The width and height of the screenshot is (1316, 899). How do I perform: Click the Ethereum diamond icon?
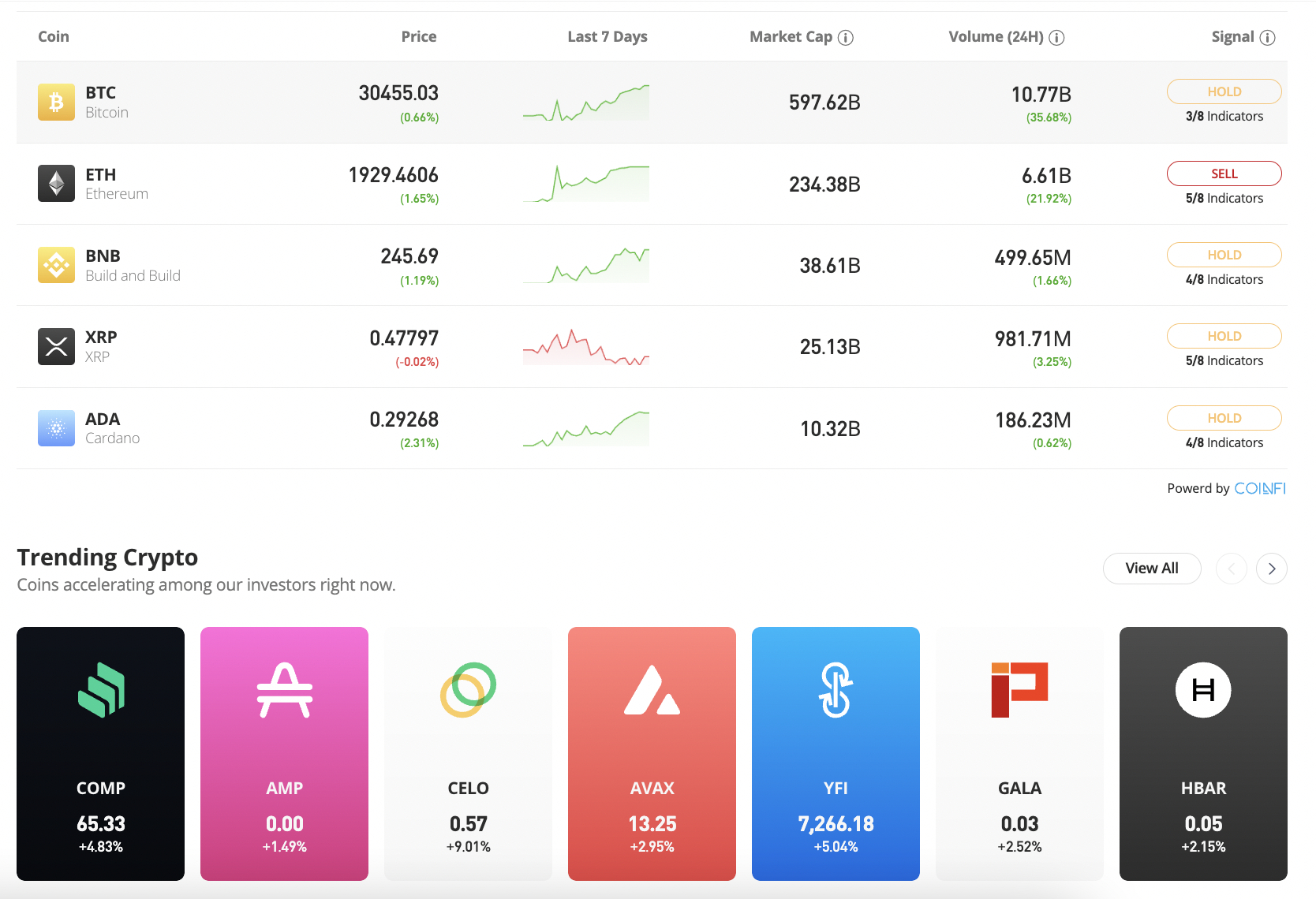pyautogui.click(x=56, y=183)
